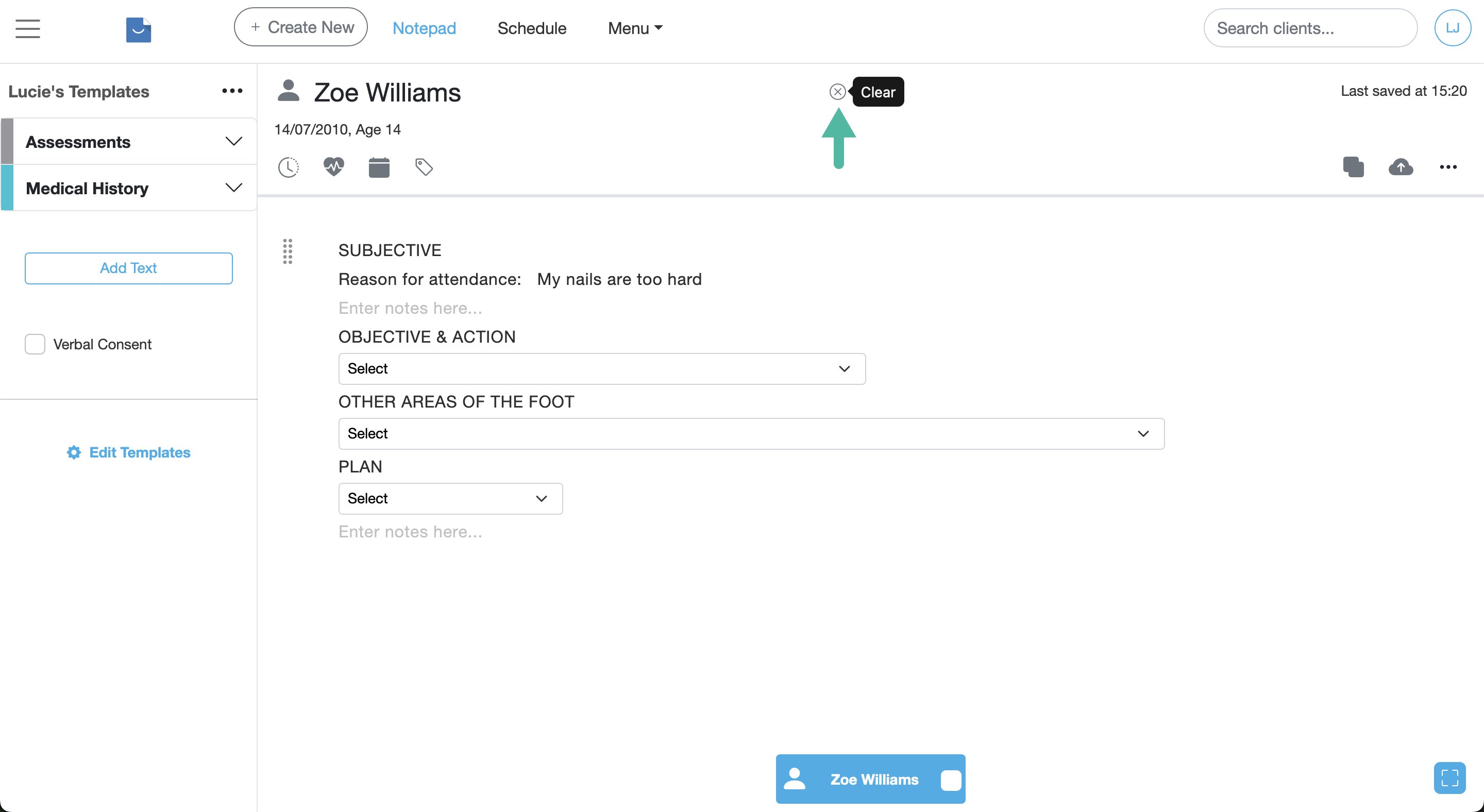Screen dimensions: 1484x812
Task: Click the Add Text button
Action: coord(128,268)
